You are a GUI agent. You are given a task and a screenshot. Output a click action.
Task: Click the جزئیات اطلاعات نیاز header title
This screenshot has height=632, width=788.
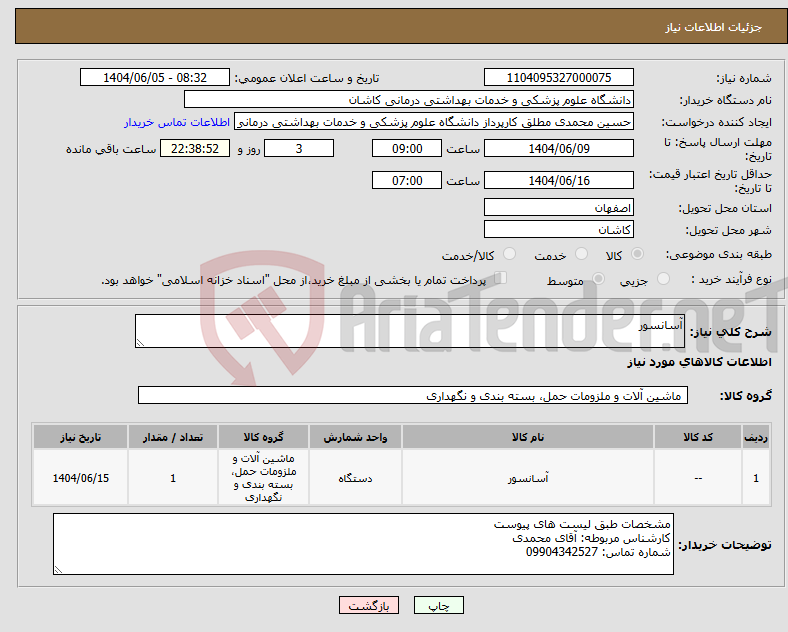click(713, 27)
